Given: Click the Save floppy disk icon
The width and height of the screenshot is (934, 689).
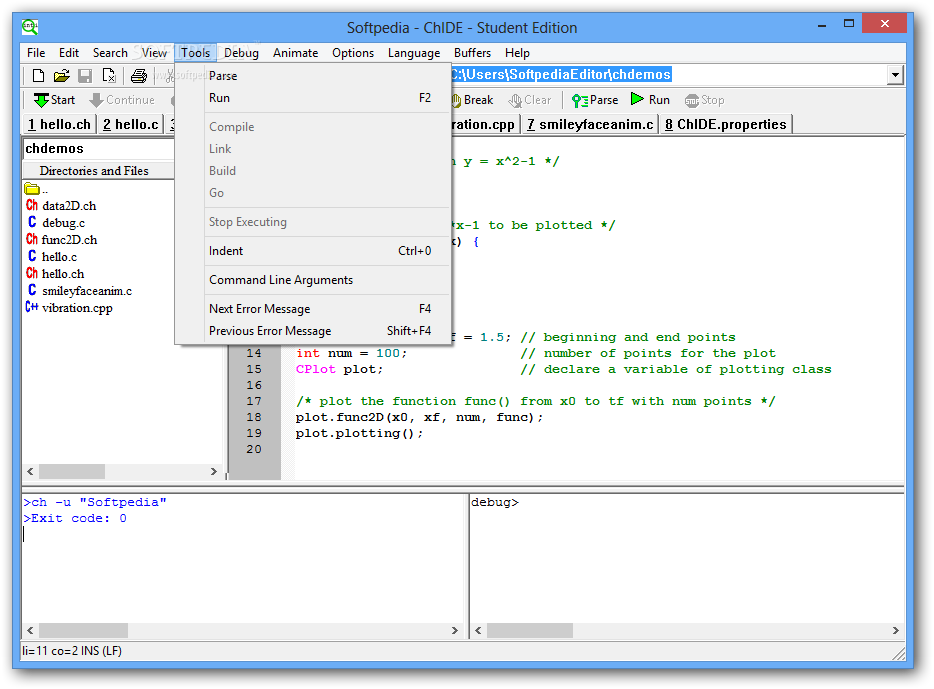Looking at the screenshot, I should [x=85, y=76].
